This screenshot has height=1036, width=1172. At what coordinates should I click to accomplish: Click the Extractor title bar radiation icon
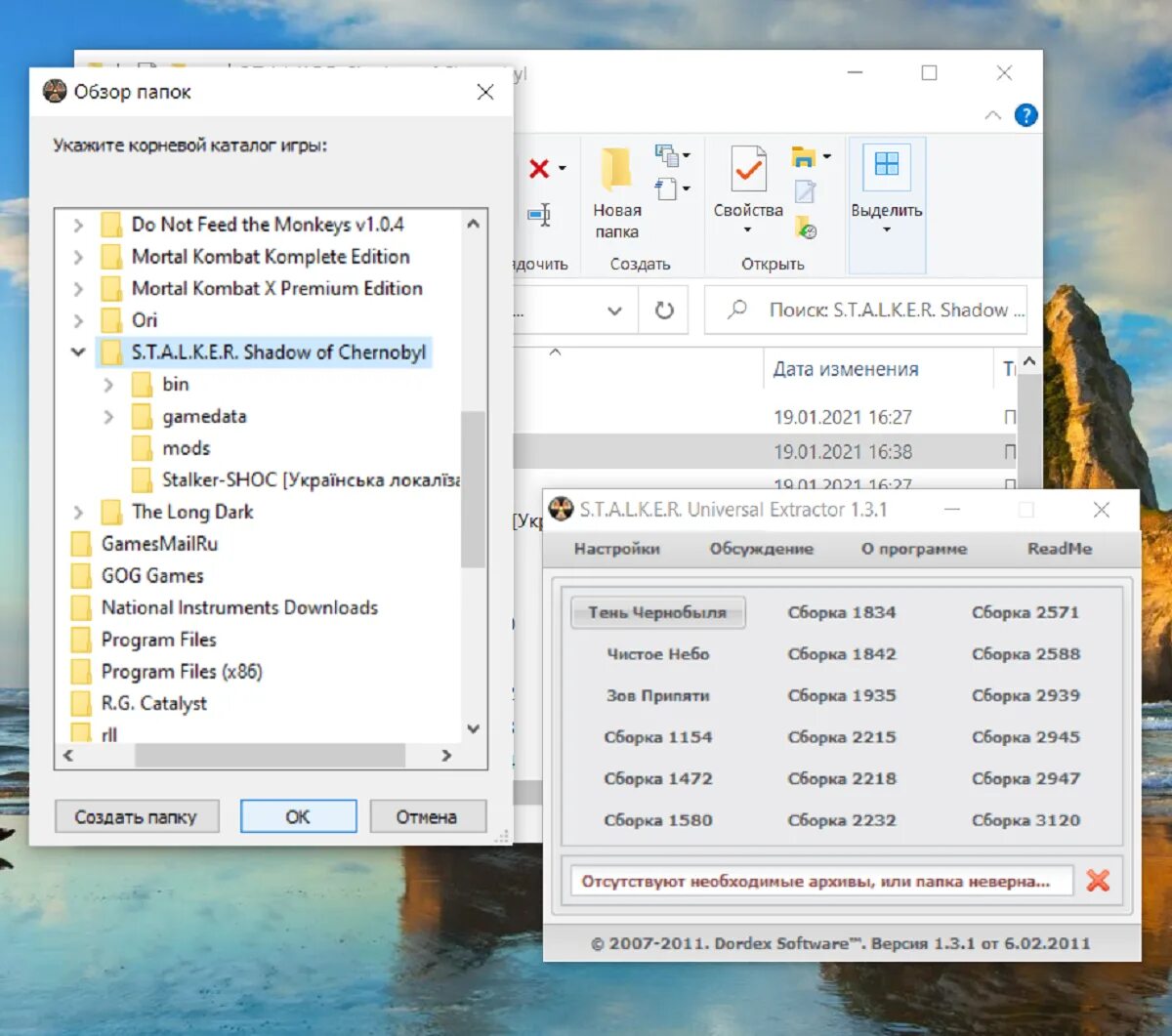coord(561,509)
